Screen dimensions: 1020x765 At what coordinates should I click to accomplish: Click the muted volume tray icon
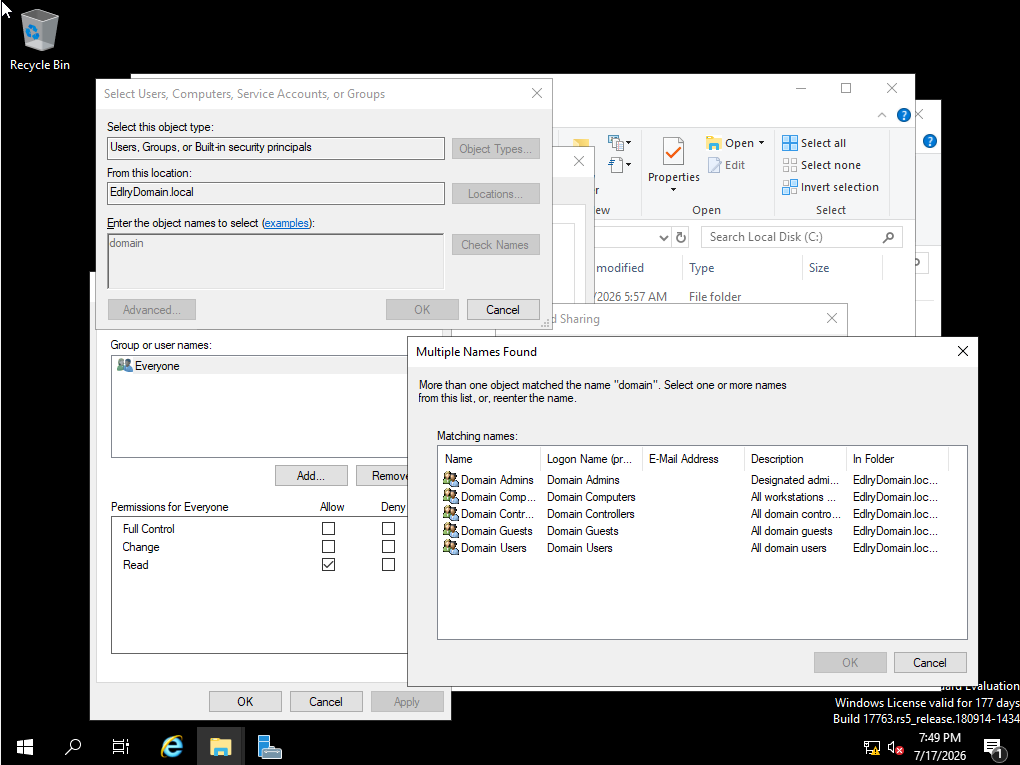click(x=895, y=748)
